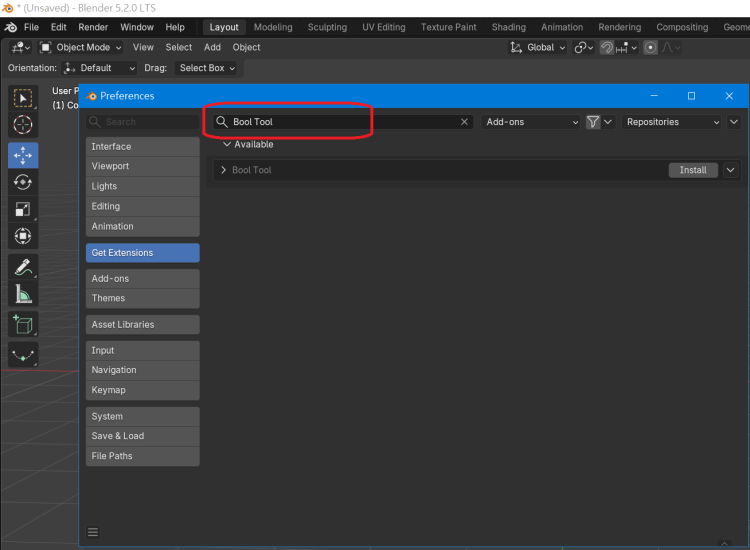The width and height of the screenshot is (750, 550).
Task: Open the Themes preferences section
Action: pos(143,298)
